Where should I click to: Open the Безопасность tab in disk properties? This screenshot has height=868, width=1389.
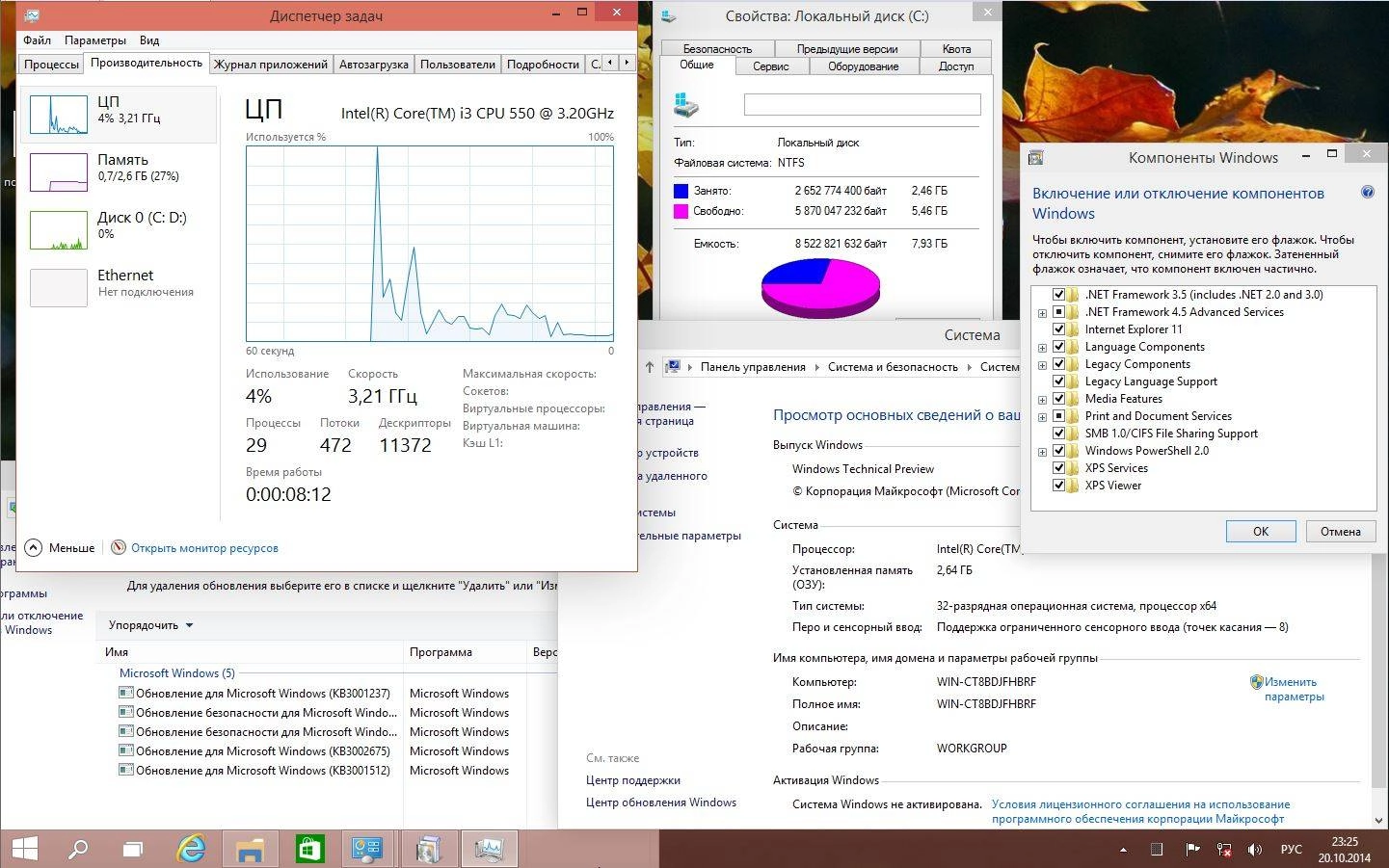pos(717,49)
